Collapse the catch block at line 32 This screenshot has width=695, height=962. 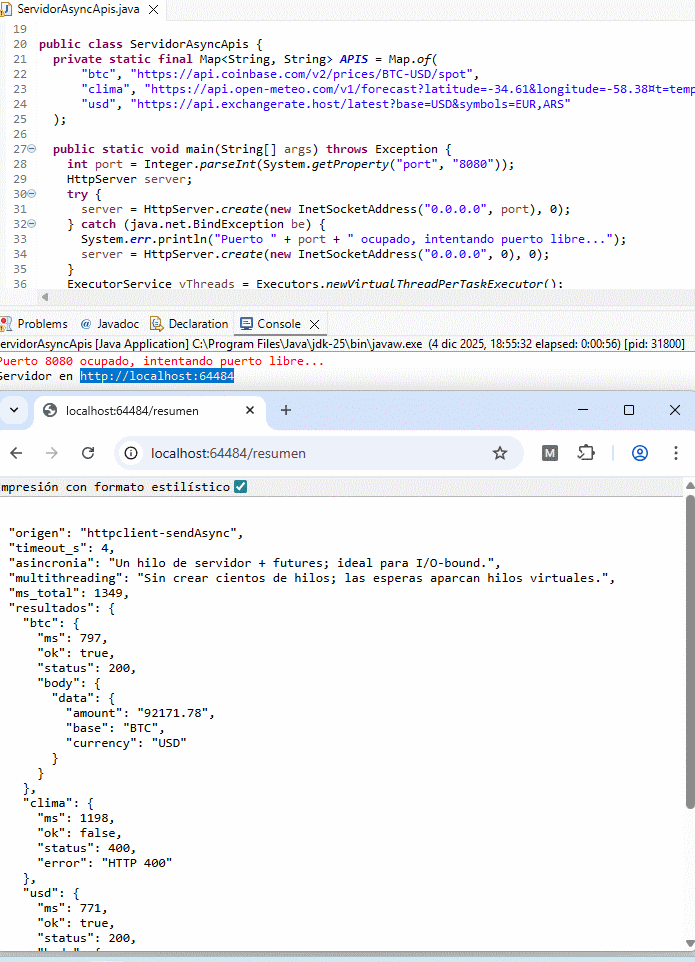coord(31,224)
